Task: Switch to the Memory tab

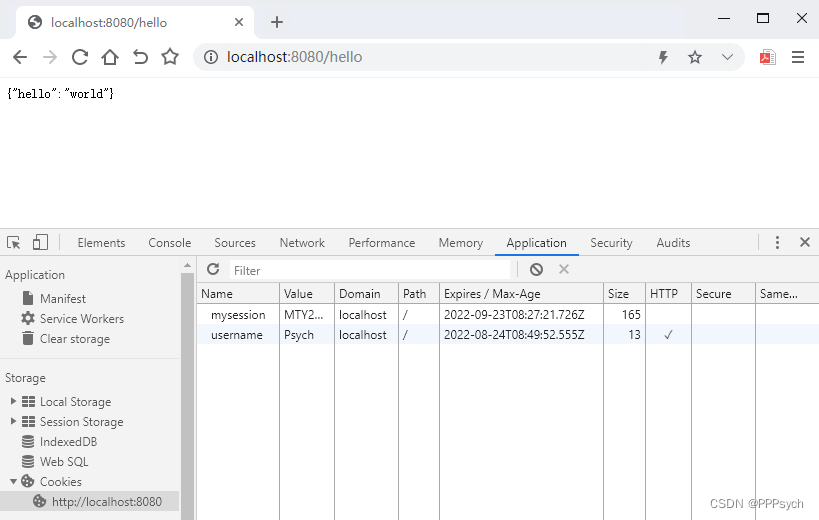Action: tap(461, 243)
